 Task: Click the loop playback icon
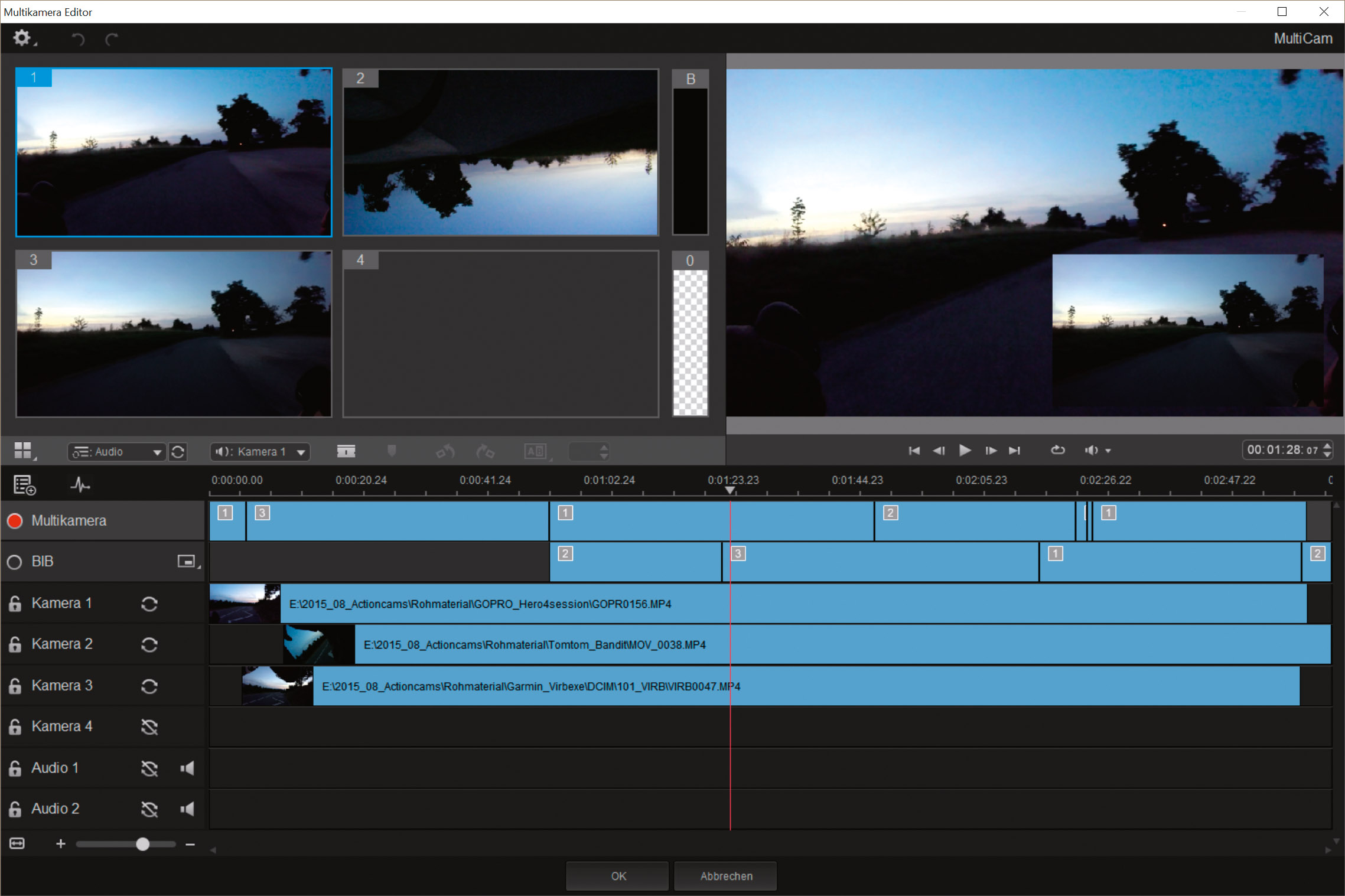click(x=1057, y=450)
